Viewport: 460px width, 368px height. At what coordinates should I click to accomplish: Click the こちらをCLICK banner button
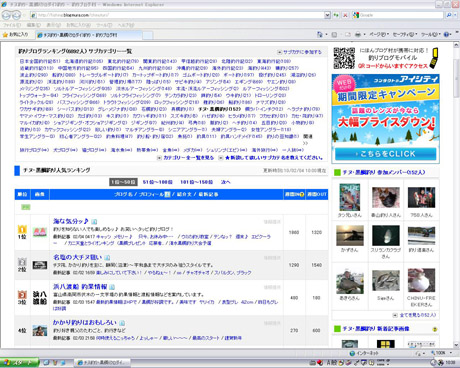click(386, 154)
